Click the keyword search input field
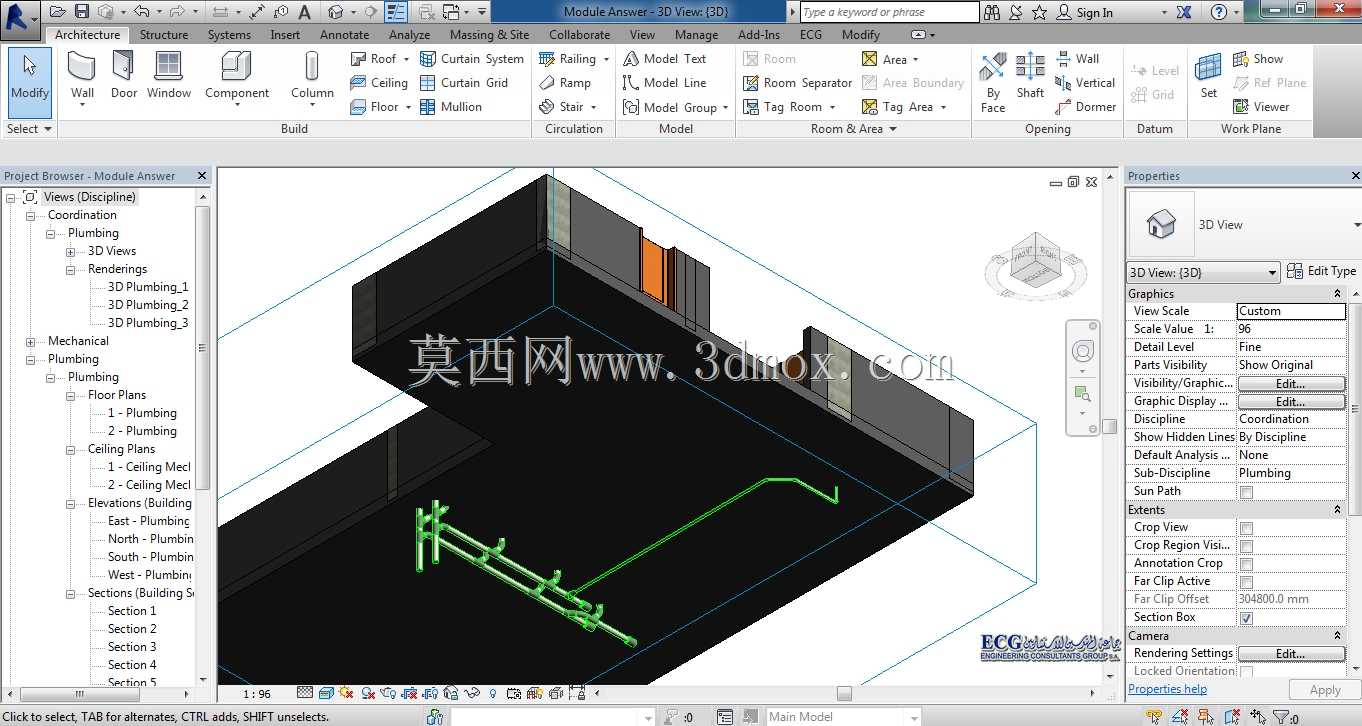Screen dimensions: 1362x726 click(889, 12)
